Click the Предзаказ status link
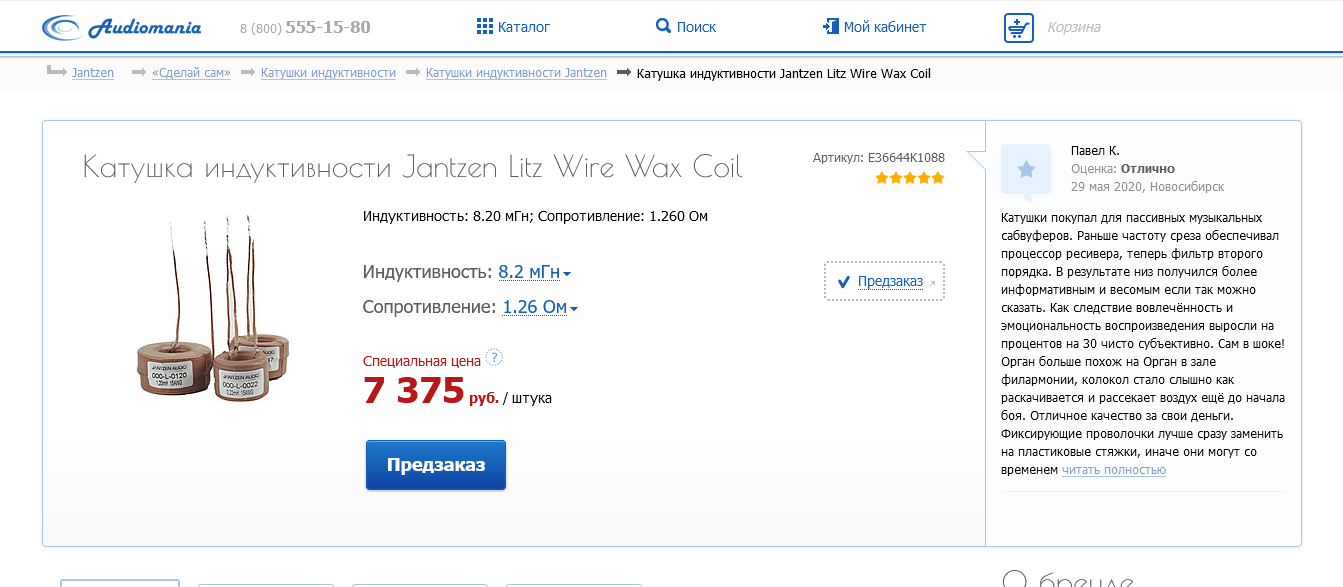The image size is (1343, 587). [890, 281]
